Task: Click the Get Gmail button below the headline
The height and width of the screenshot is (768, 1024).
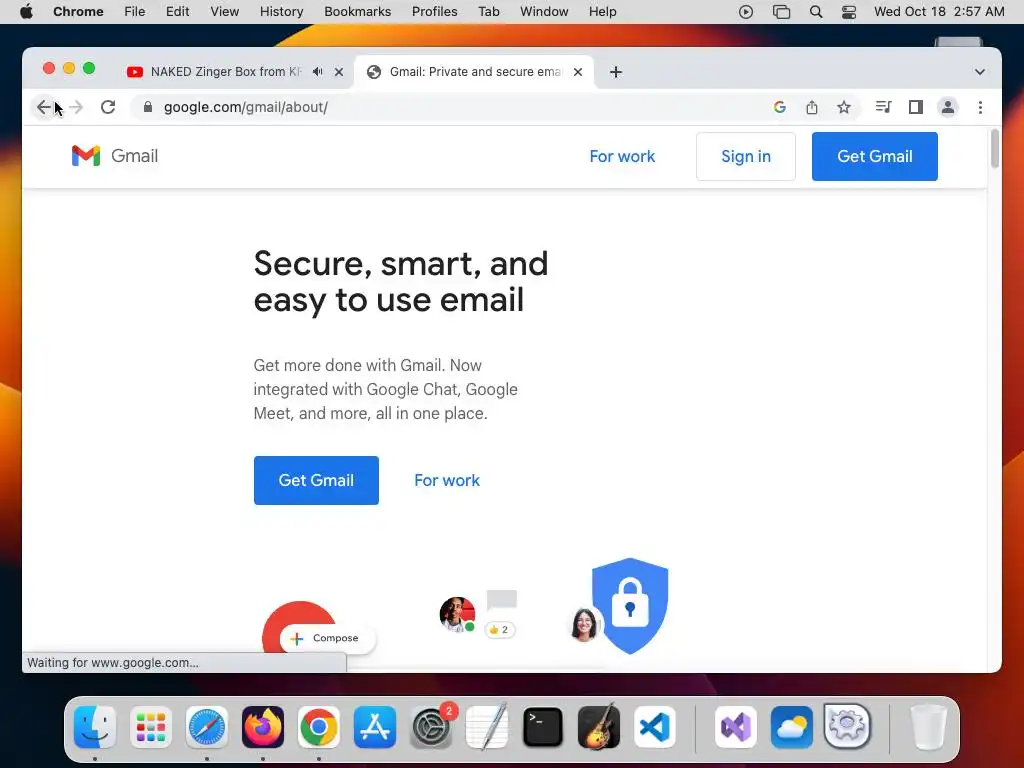Action: click(x=316, y=481)
